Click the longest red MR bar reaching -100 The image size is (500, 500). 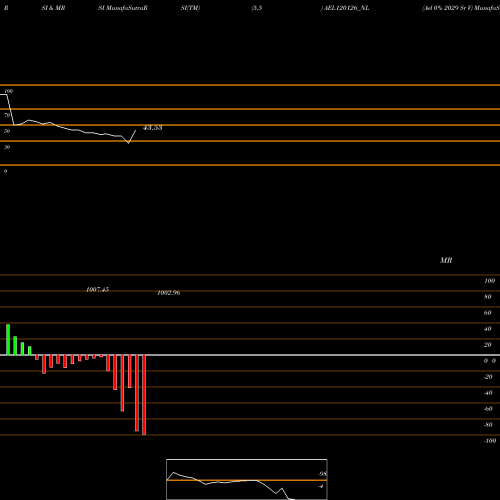click(x=144, y=395)
